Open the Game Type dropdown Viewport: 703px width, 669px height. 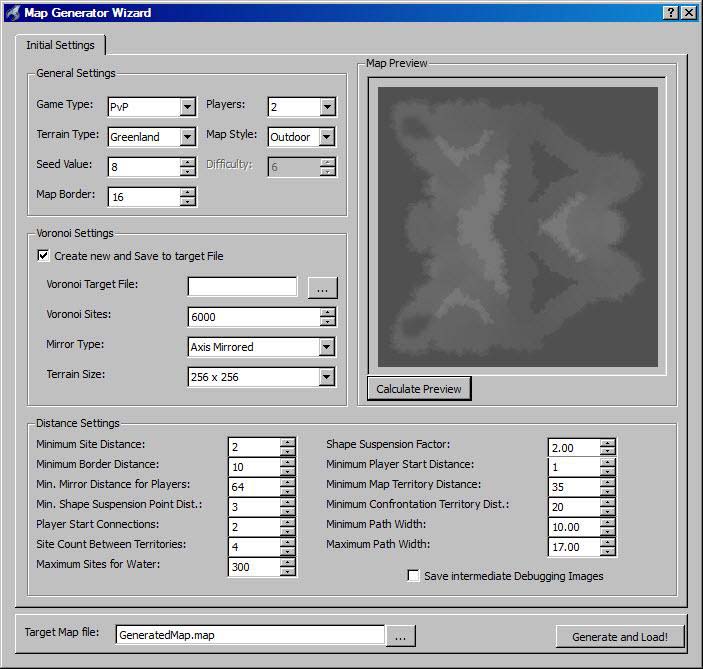[187, 107]
